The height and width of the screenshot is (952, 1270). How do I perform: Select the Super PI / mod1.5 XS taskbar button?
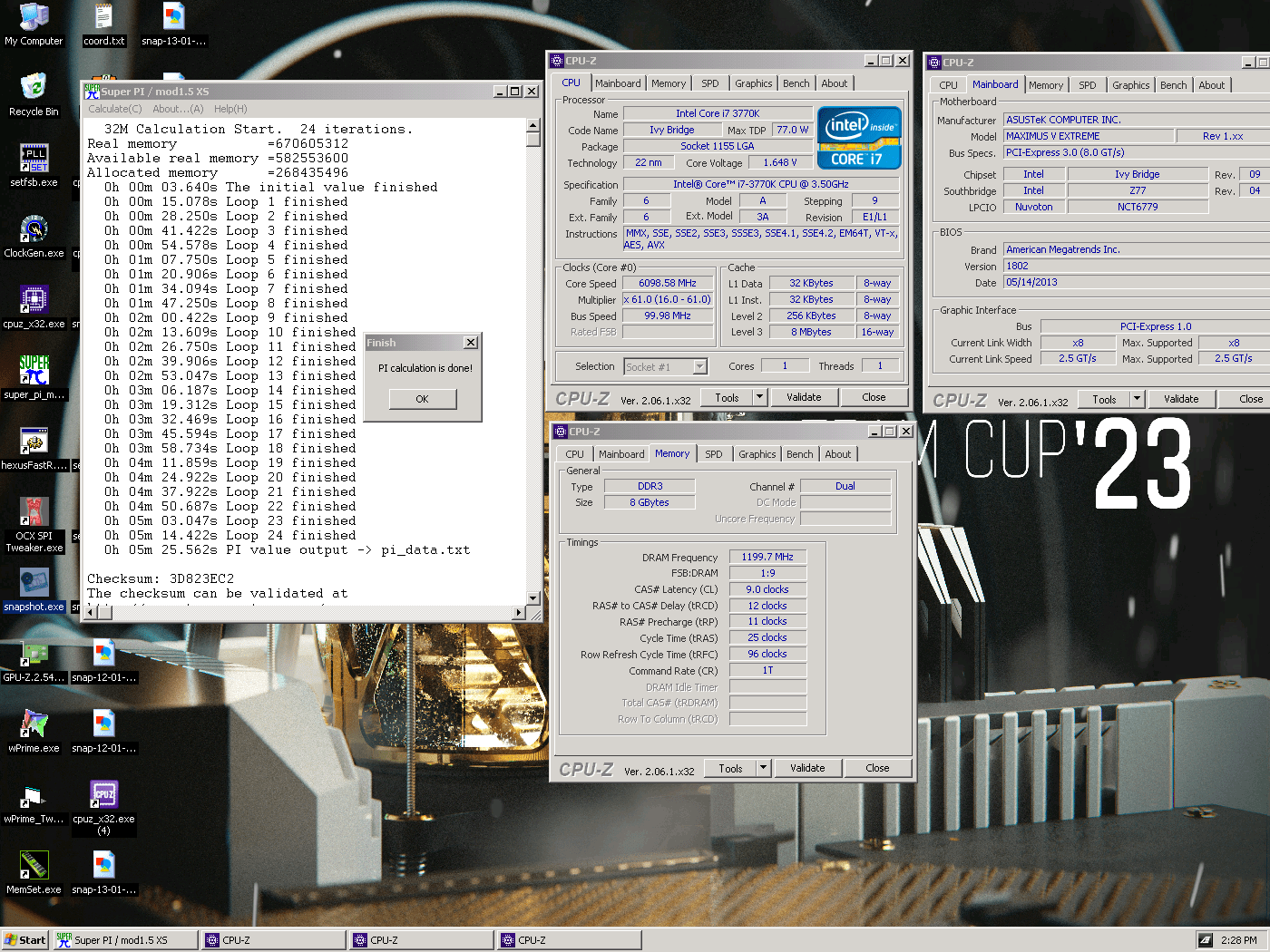125,940
